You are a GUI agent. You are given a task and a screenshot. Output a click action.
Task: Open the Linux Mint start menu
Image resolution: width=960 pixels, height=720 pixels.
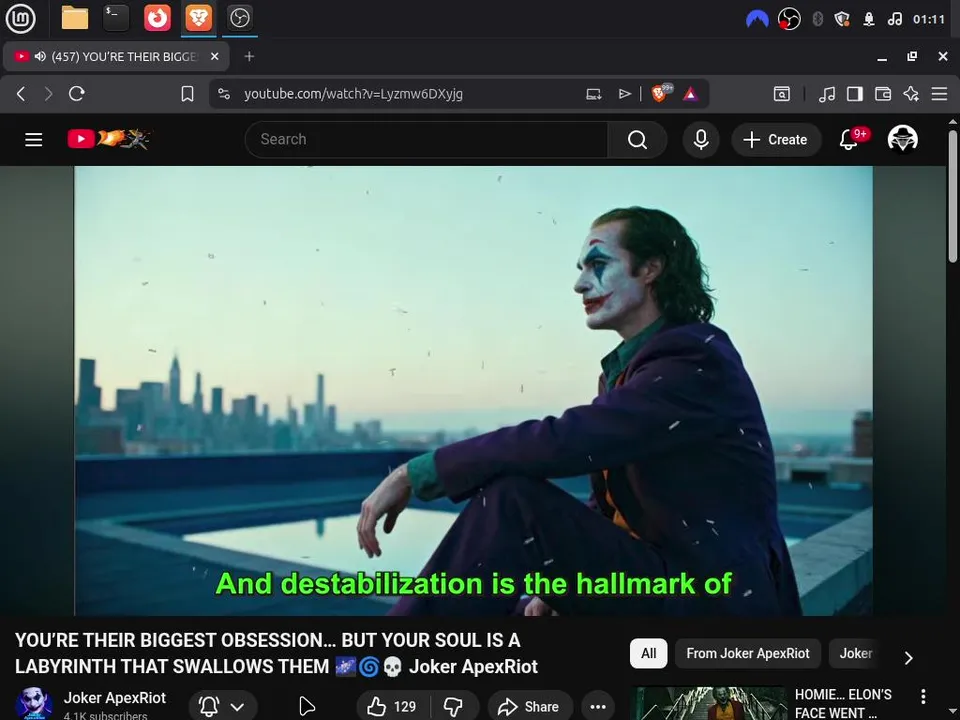click(x=20, y=18)
